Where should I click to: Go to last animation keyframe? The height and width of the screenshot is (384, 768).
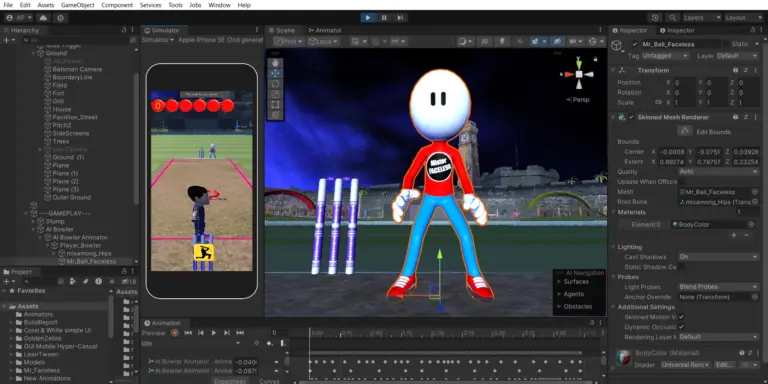[x=240, y=333]
